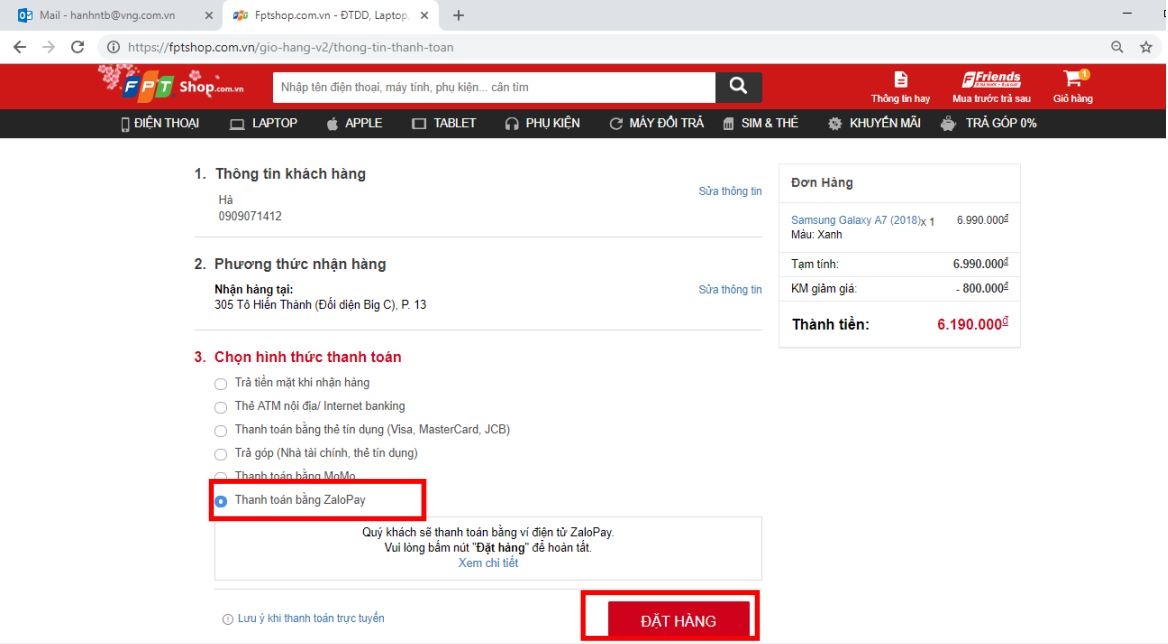Screen dimensions: 1168x644
Task: Click the ĐẶT HÀNG button
Action: coord(678,620)
